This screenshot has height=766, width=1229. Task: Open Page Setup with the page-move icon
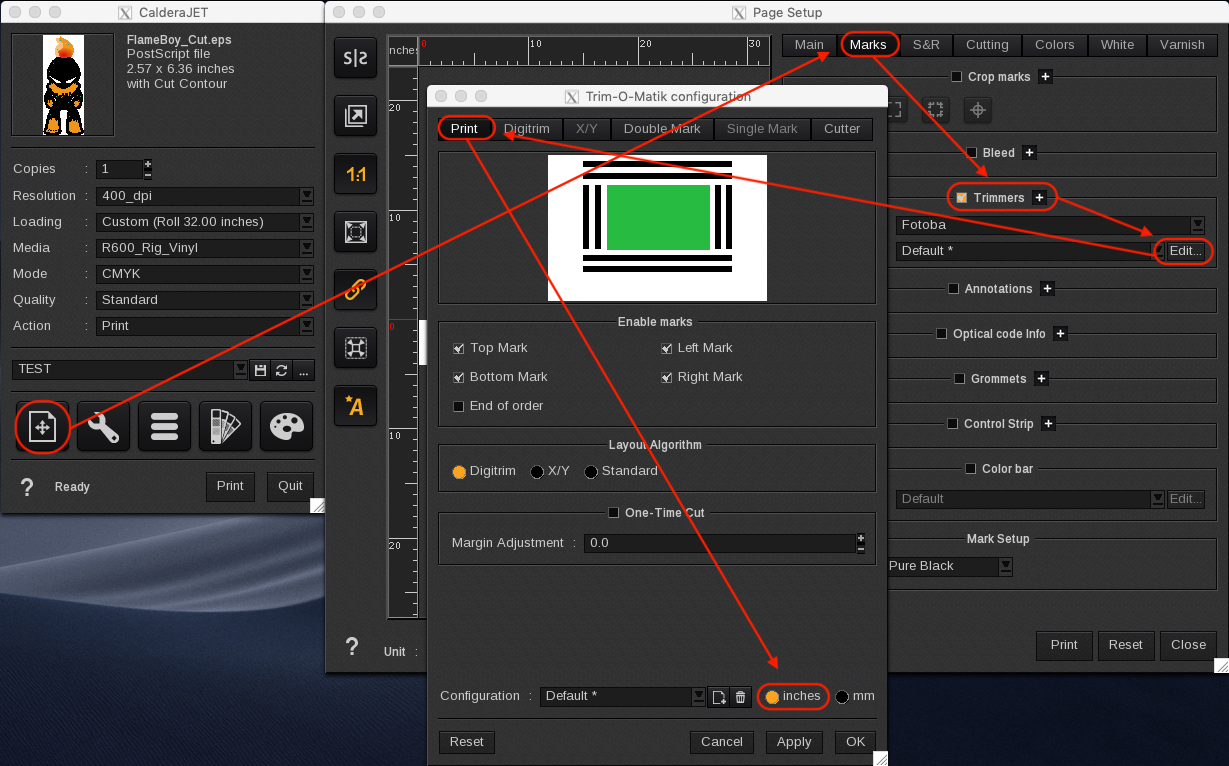tap(42, 426)
